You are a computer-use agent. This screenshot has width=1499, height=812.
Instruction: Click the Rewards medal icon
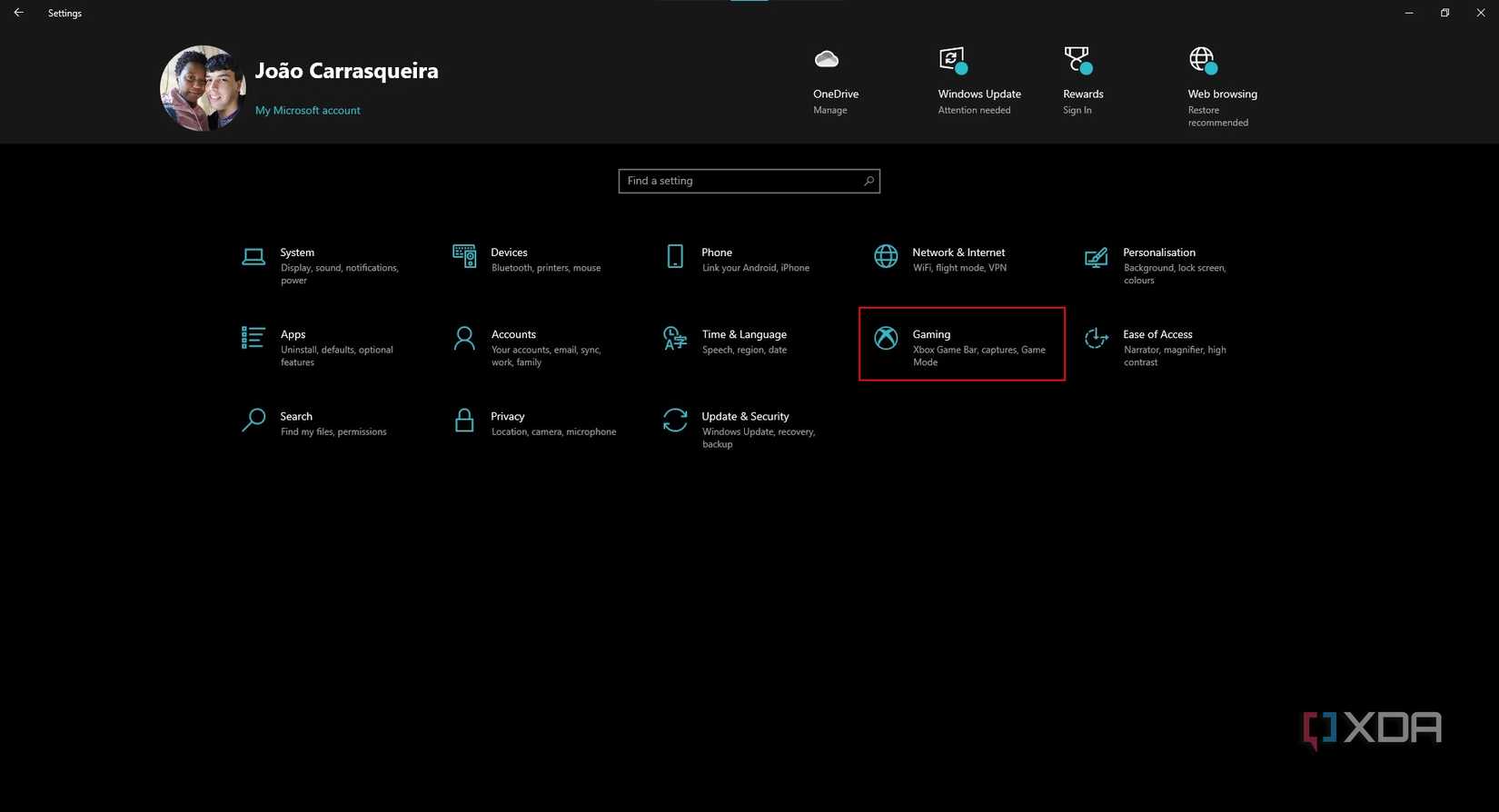click(1078, 60)
